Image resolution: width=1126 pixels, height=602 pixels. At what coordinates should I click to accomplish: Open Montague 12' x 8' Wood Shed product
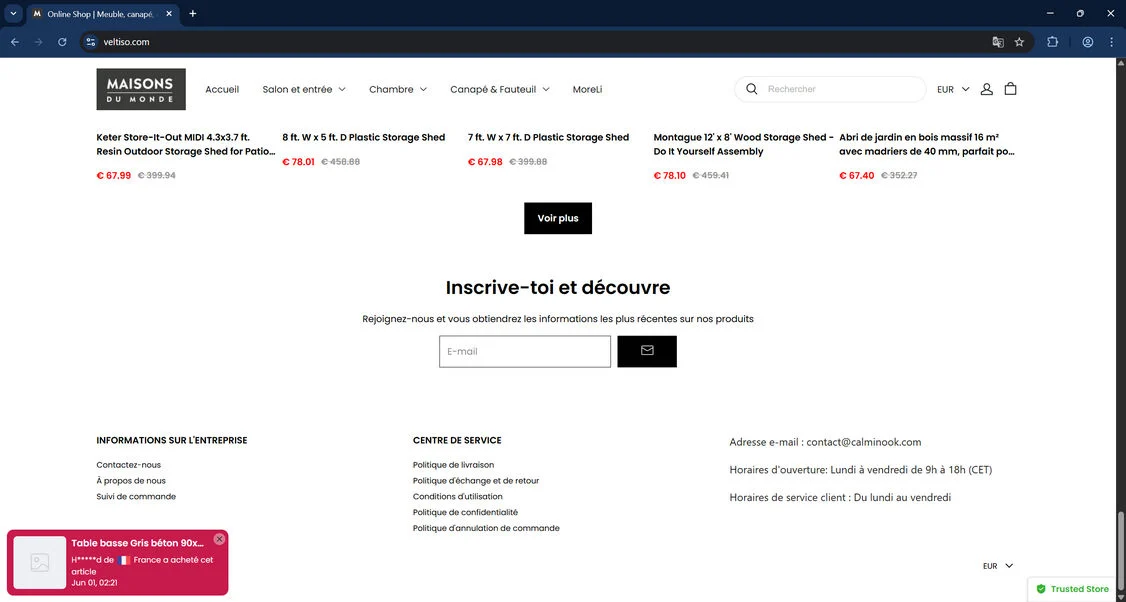[x=744, y=144]
